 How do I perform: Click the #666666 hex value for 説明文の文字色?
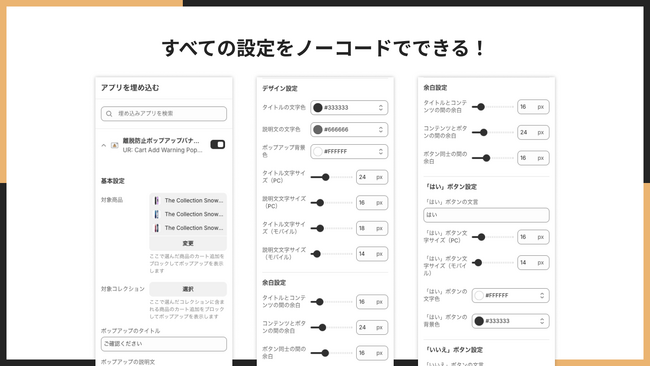click(336, 130)
